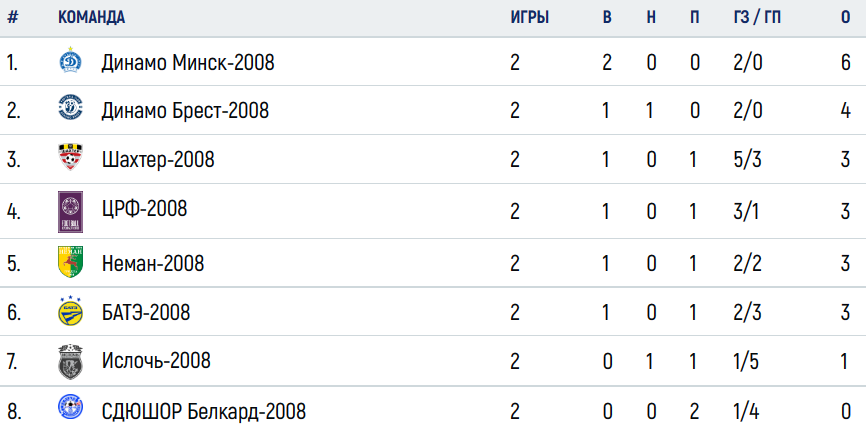
Task: Open the БАТЭ-2008 team link
Action: 146,313
